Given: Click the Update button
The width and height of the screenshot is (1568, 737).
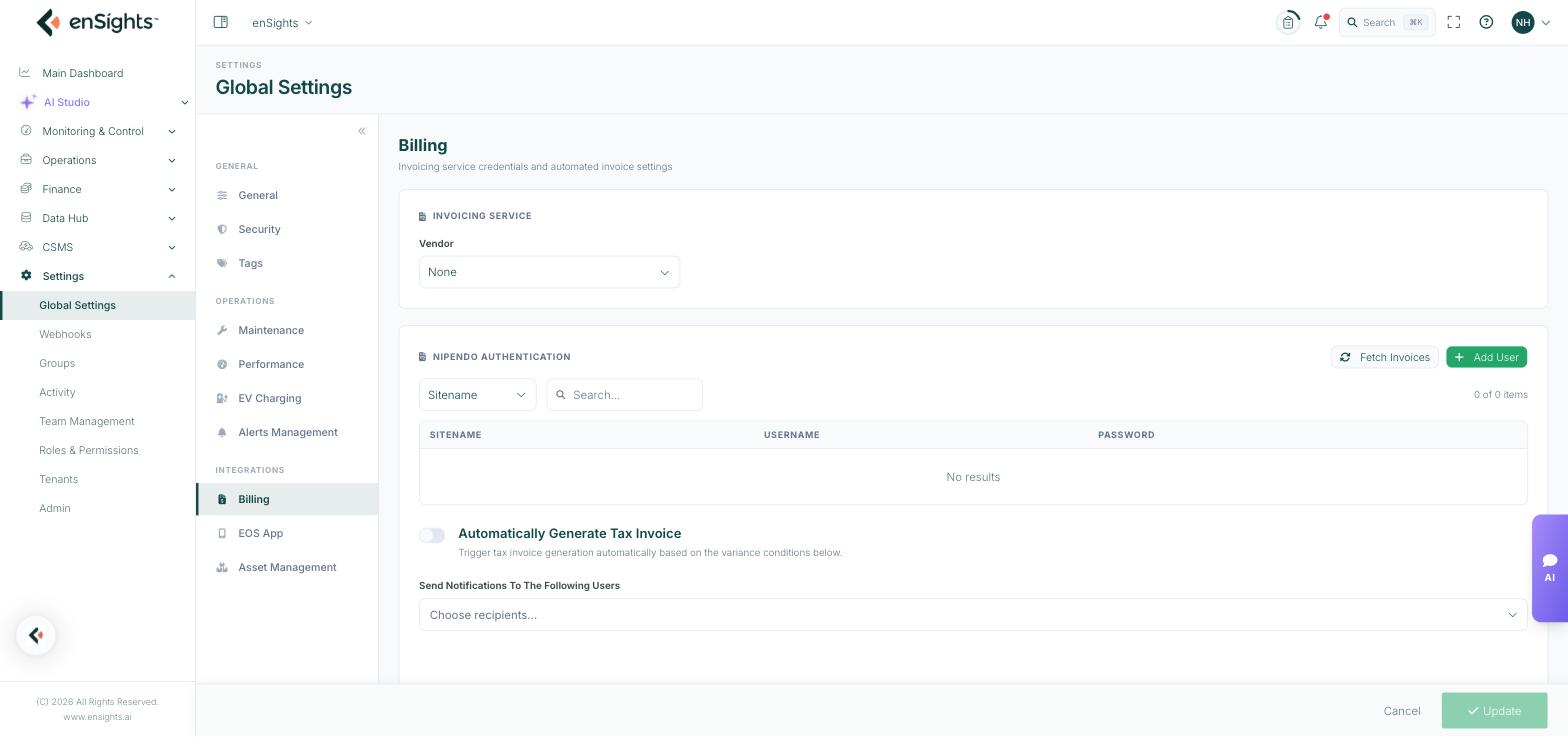Looking at the screenshot, I should pos(1494,711).
